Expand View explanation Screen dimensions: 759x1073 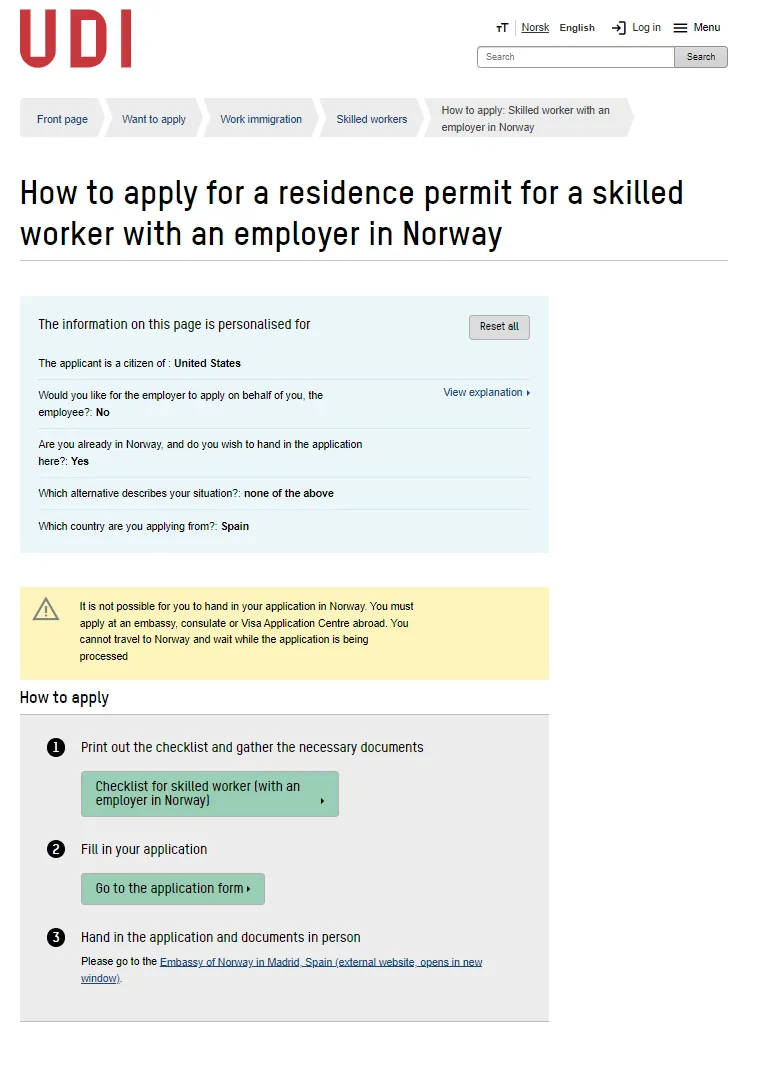pos(486,392)
